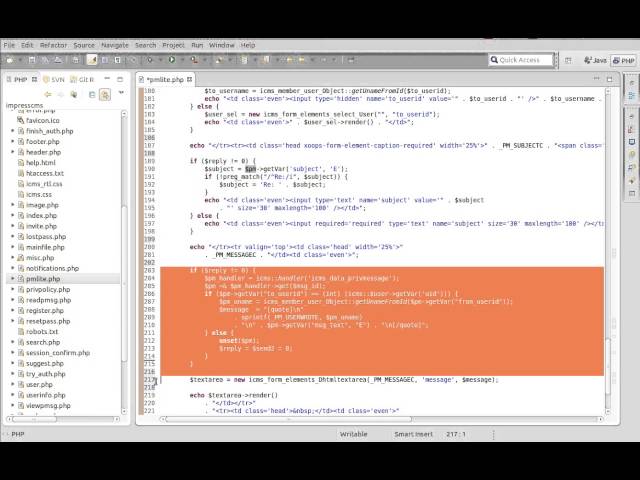Minimize the editor area
Viewport: 640px width, 480px height.
coord(596,79)
